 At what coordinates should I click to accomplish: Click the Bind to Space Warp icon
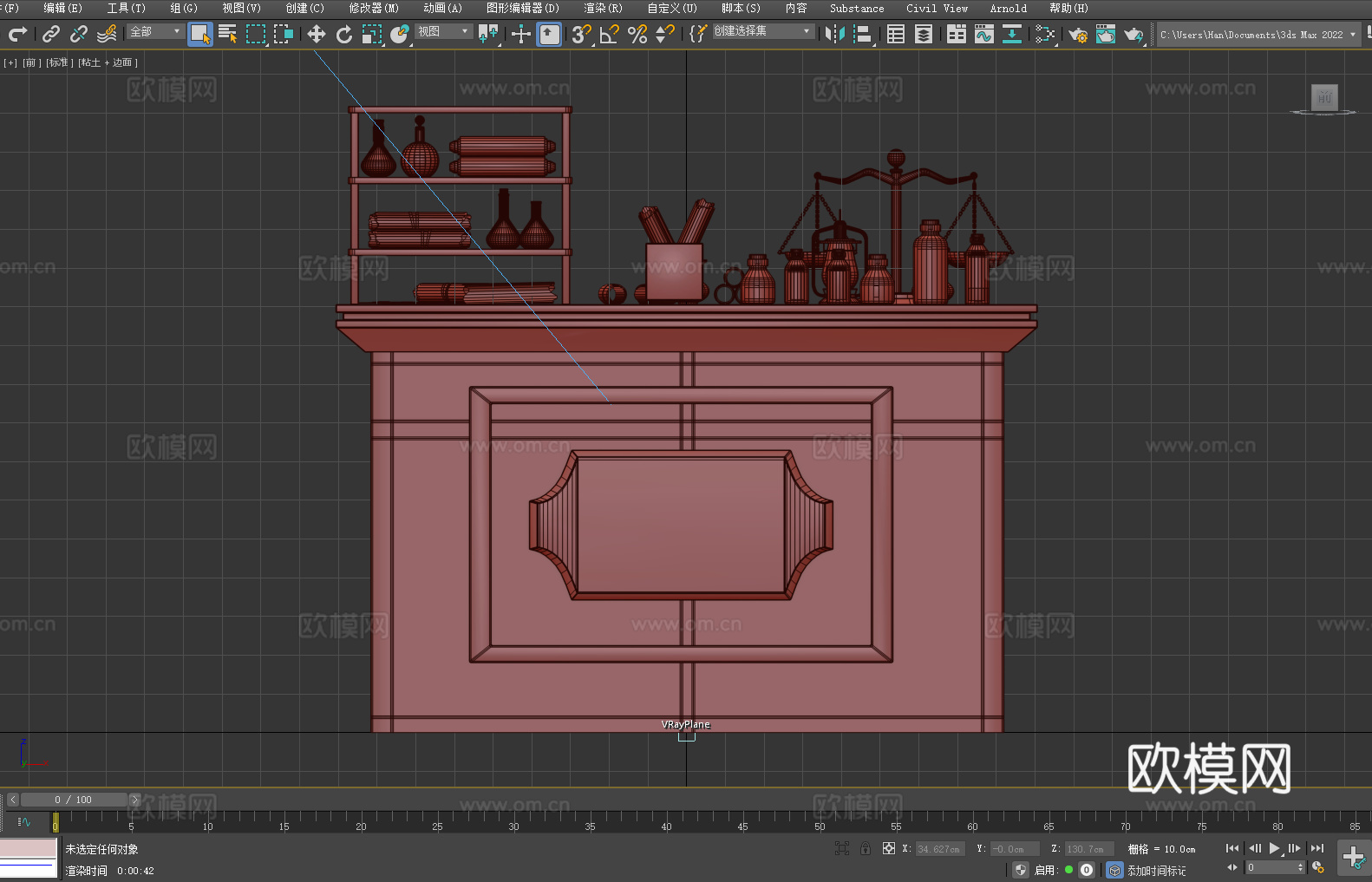coord(107,34)
